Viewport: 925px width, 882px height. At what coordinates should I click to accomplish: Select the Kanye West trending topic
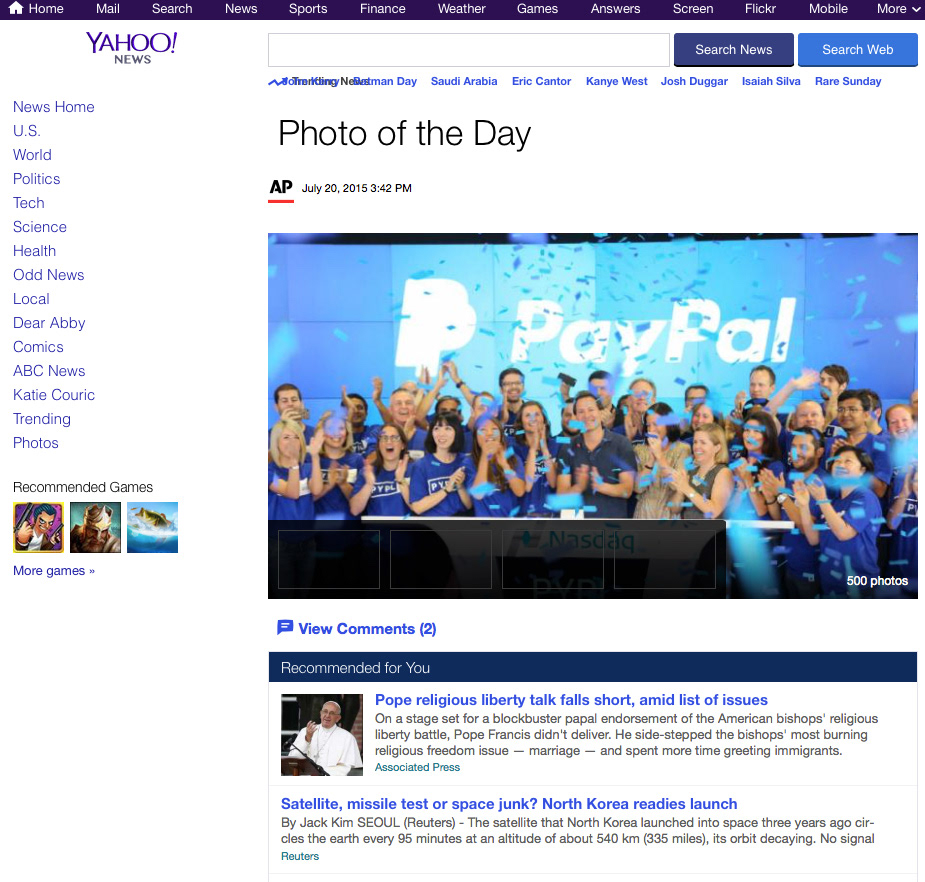(616, 81)
